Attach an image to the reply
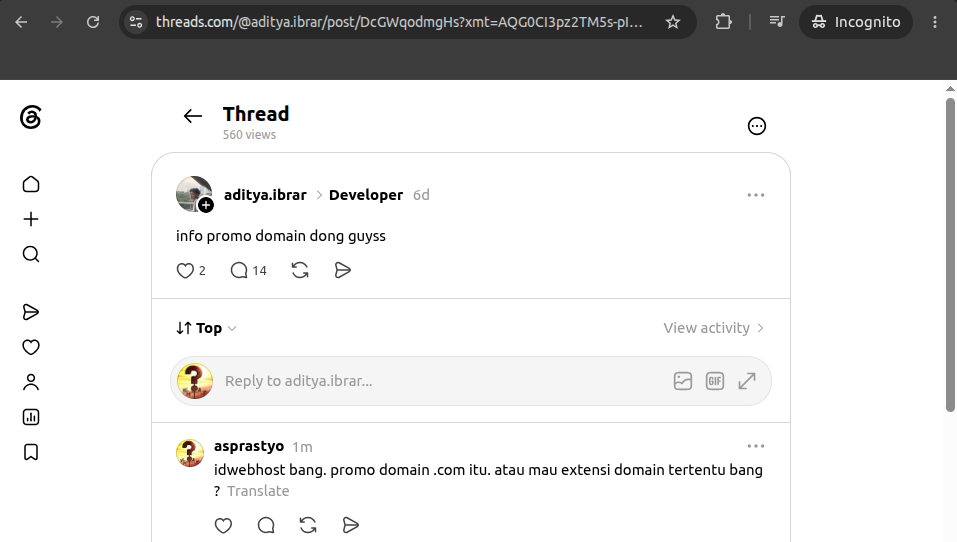Viewport: 957px width, 542px height. click(x=682, y=381)
